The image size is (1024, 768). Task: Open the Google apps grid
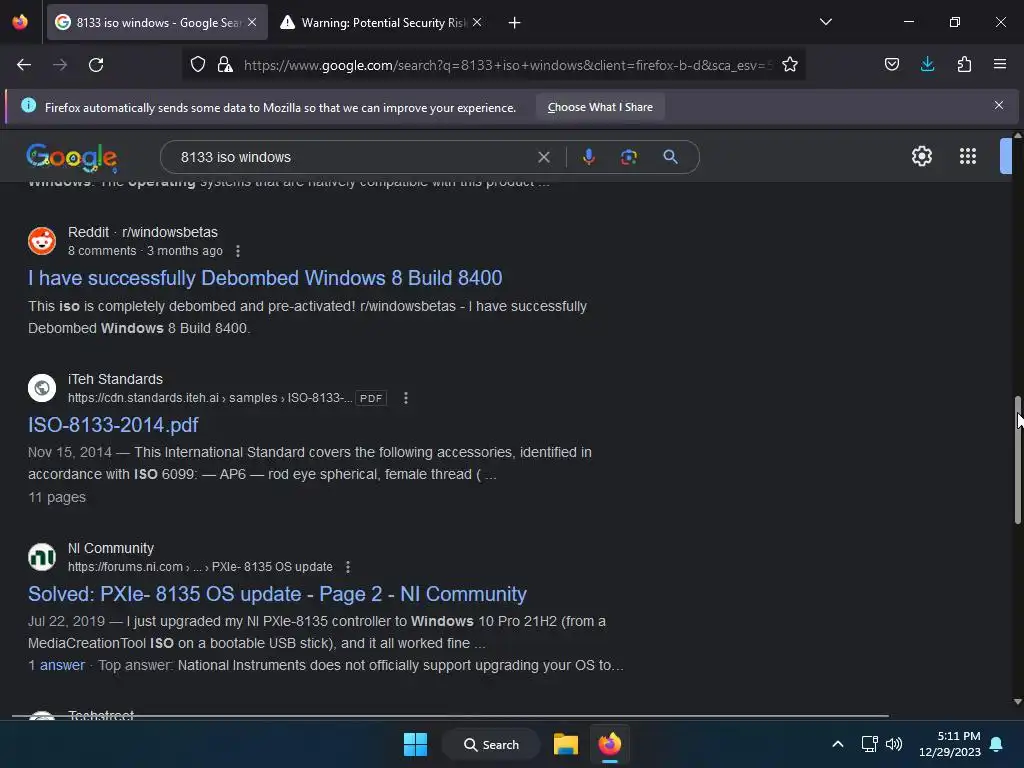(967, 156)
